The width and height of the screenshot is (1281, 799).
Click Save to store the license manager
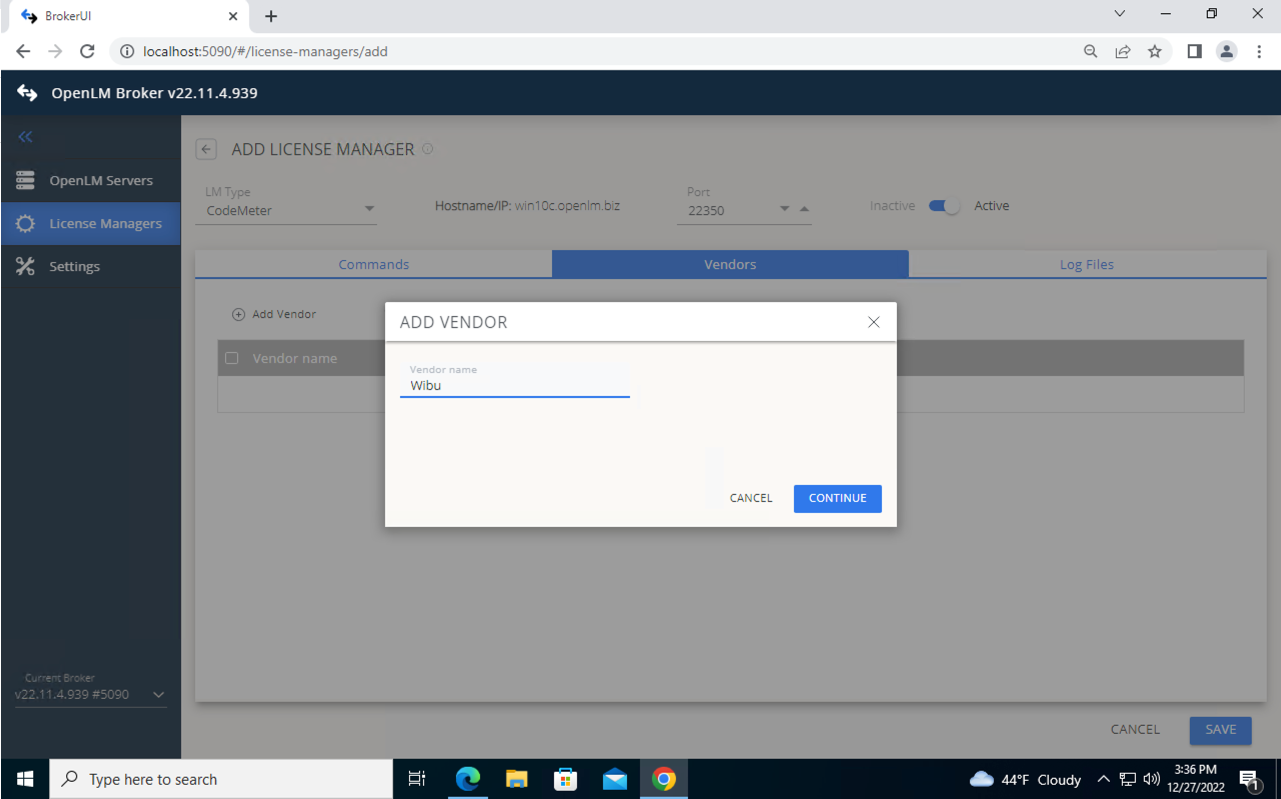pos(1219,730)
